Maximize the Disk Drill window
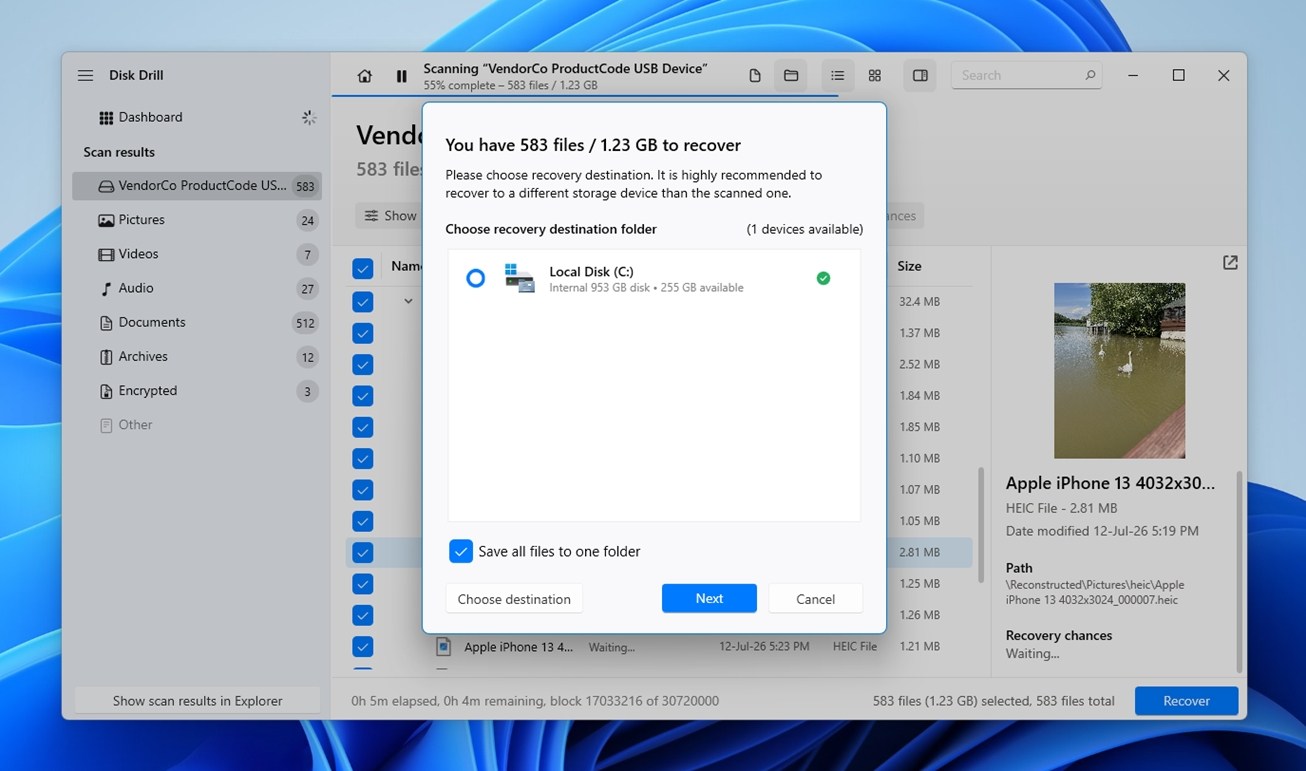Screen dimensions: 1306x771 [x=1179, y=76]
